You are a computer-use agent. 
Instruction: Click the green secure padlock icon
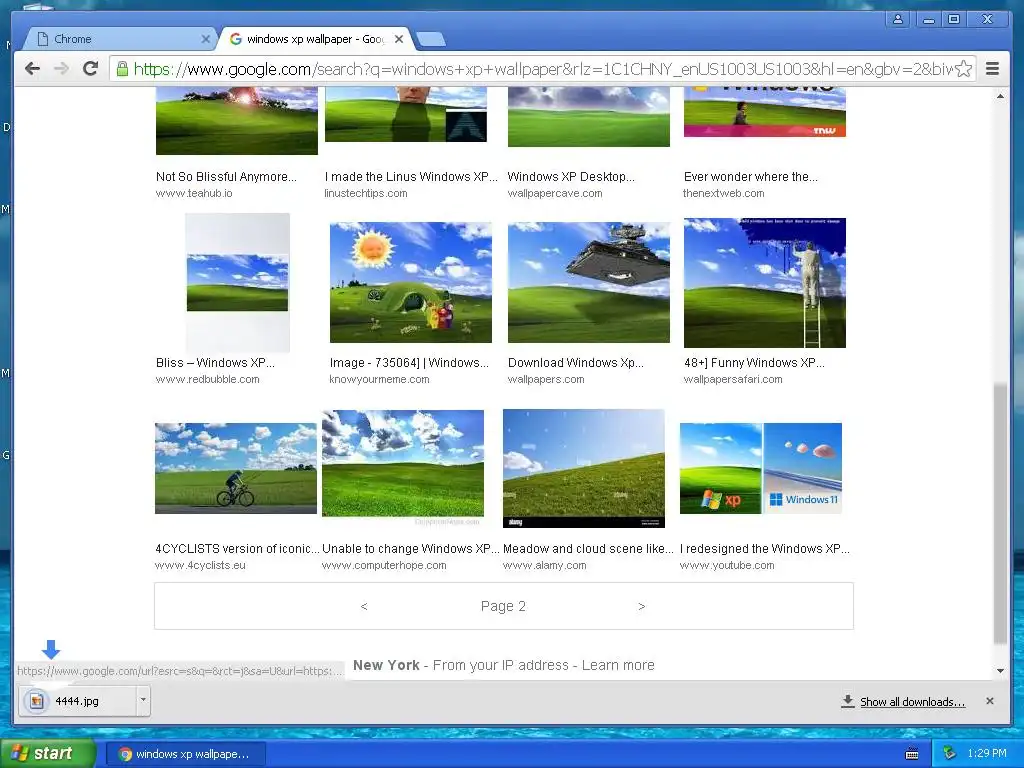pyautogui.click(x=122, y=69)
